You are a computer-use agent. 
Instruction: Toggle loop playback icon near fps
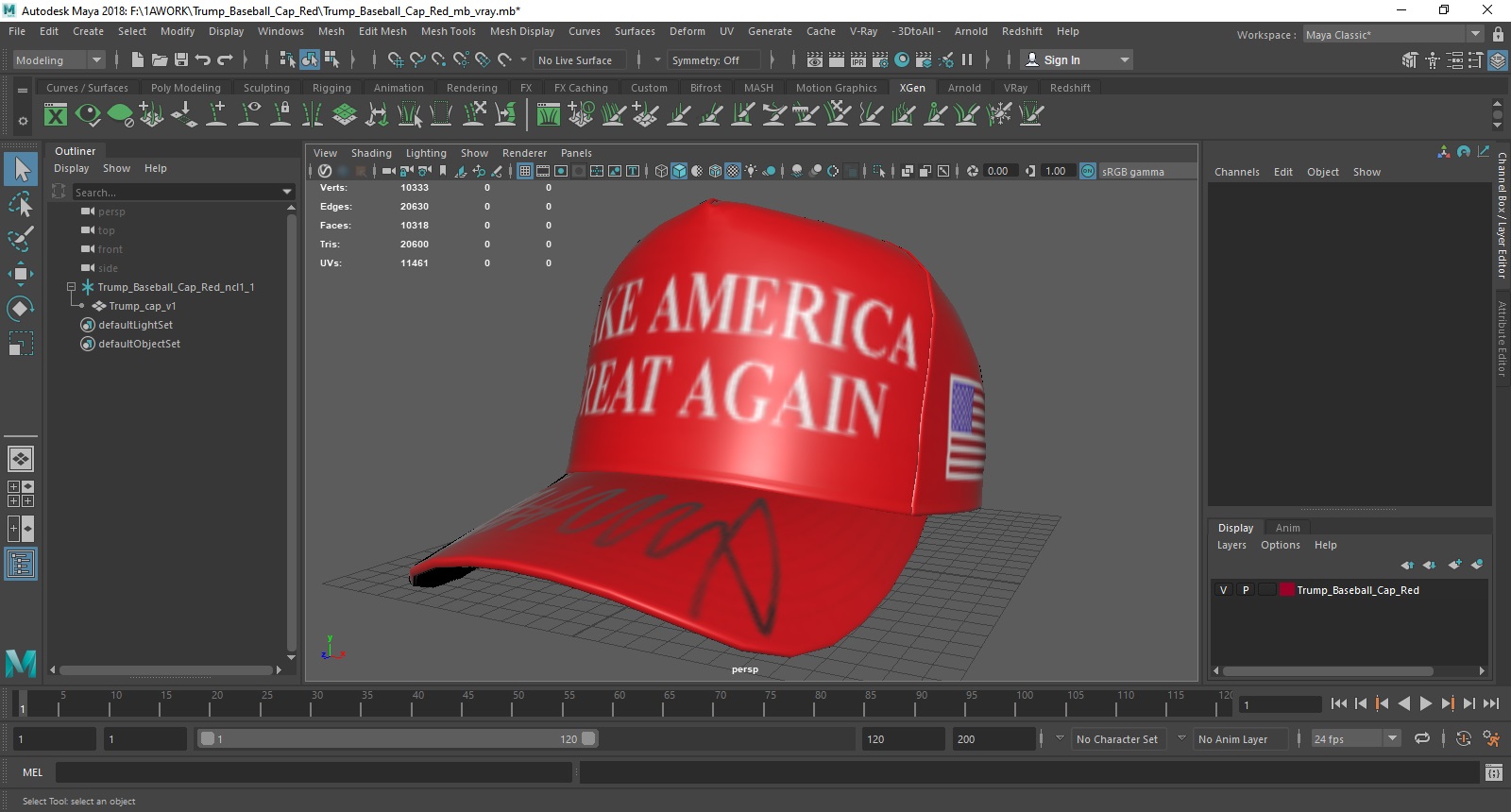pyautogui.click(x=1422, y=738)
